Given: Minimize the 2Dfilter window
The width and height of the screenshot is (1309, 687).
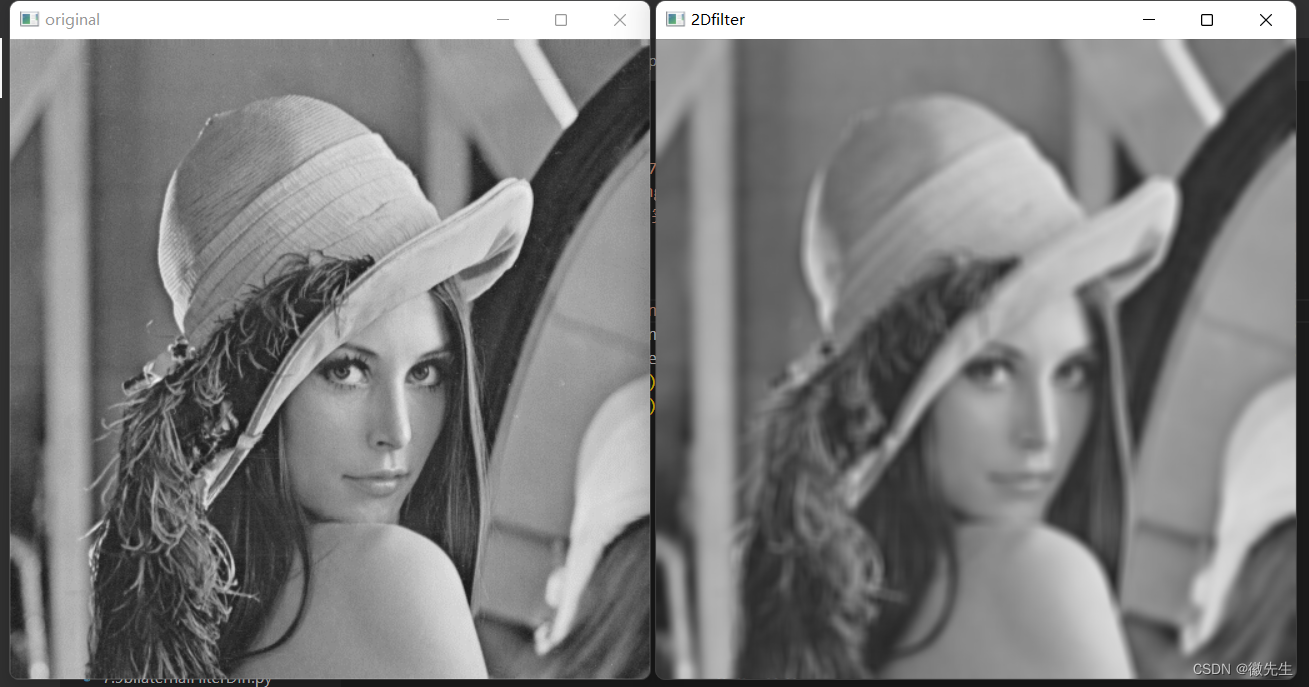Looking at the screenshot, I should [1148, 20].
